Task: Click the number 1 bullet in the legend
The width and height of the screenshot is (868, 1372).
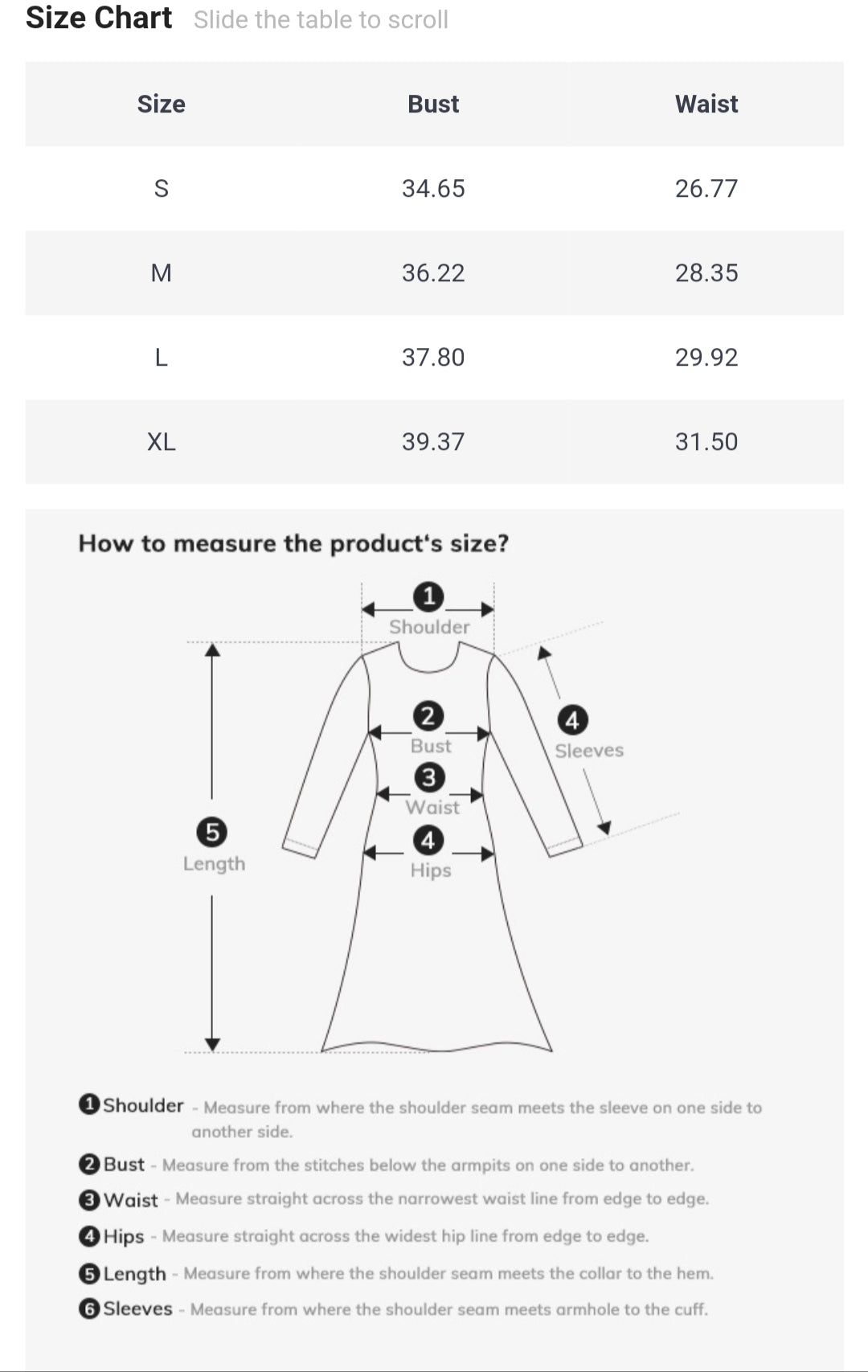Action: click(89, 1104)
